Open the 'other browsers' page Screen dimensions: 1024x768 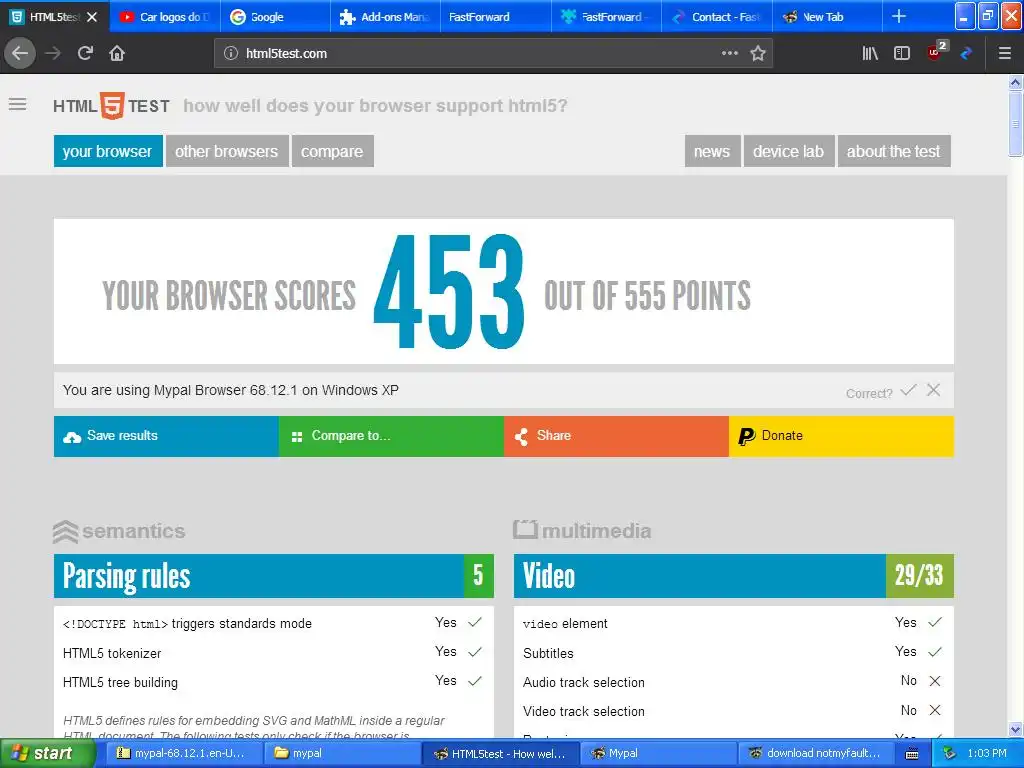(x=227, y=152)
